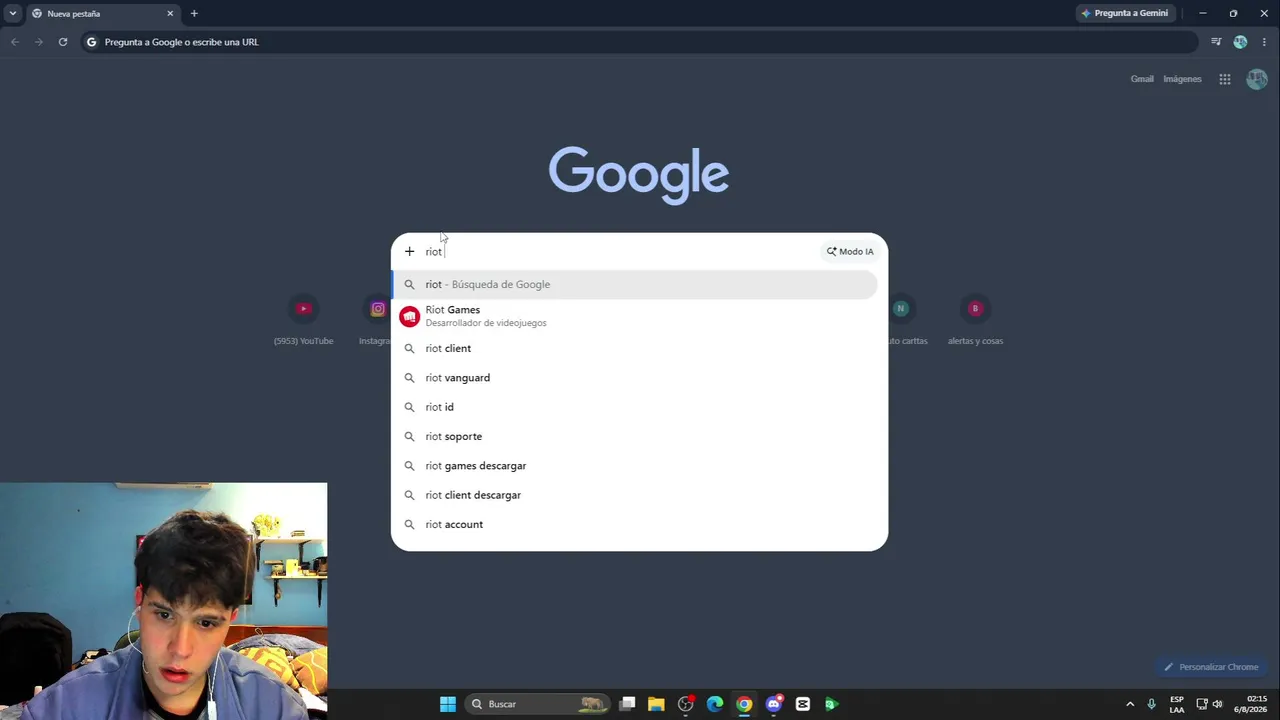1280x720 pixels.
Task: Click Pregunta a Gemini button
Action: [1125, 13]
